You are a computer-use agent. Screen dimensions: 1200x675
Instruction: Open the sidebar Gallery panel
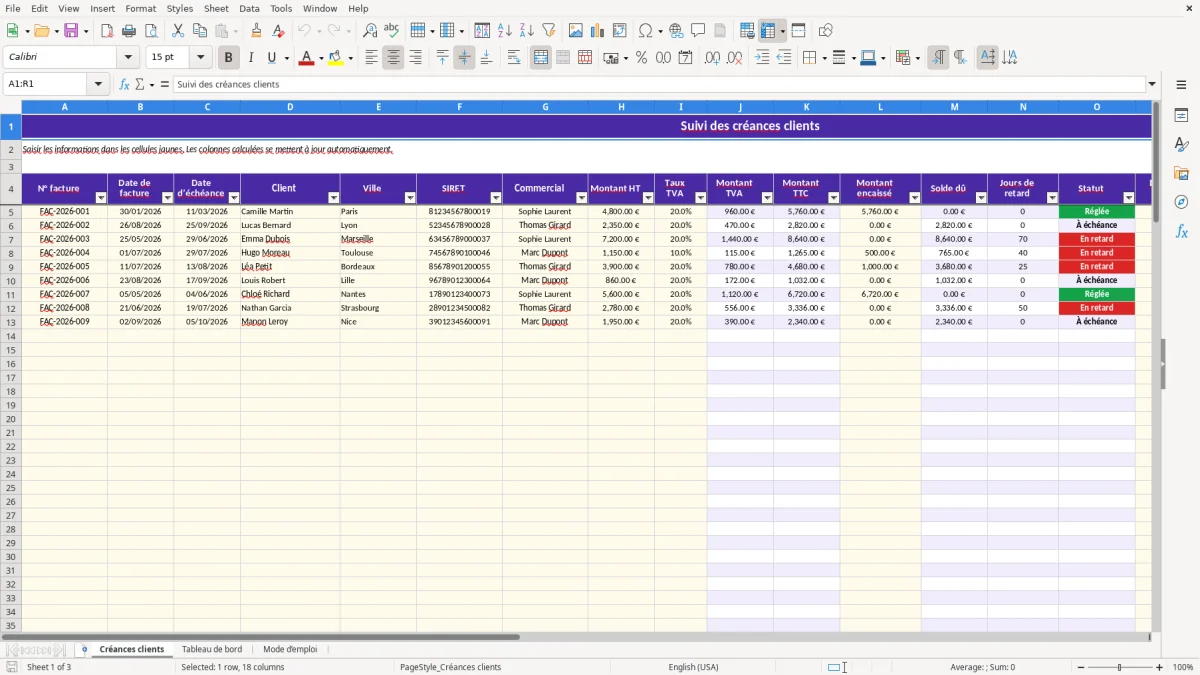pyautogui.click(x=1181, y=173)
